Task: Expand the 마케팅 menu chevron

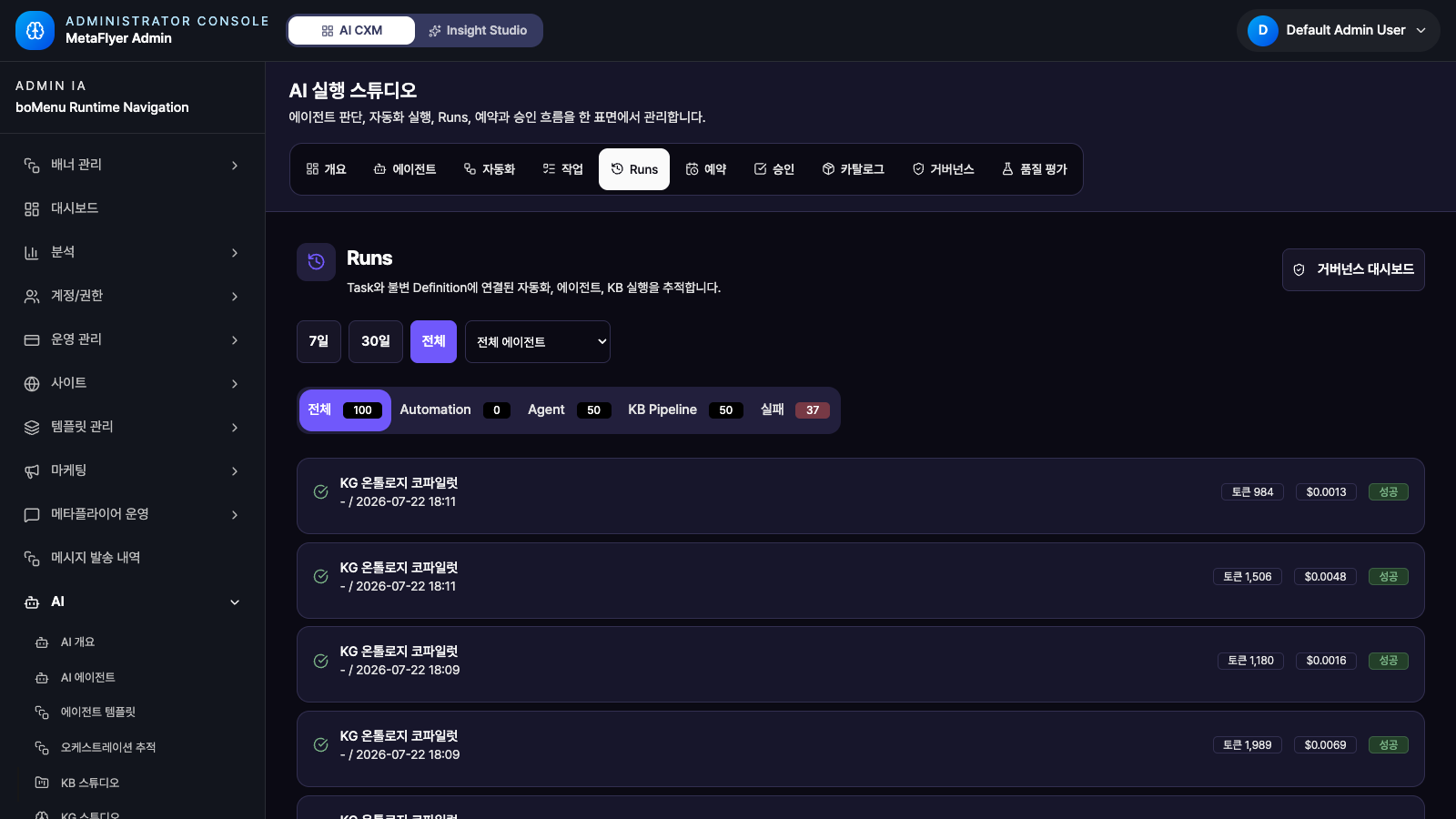Action: point(235,471)
